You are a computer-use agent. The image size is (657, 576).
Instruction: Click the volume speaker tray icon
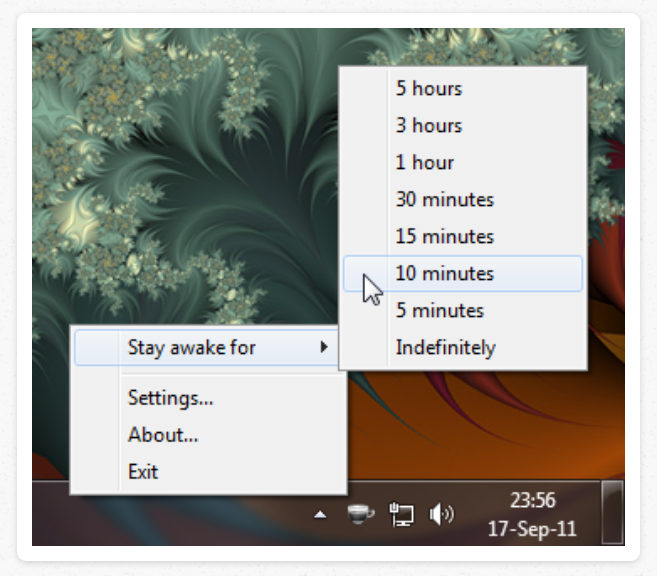tap(442, 514)
